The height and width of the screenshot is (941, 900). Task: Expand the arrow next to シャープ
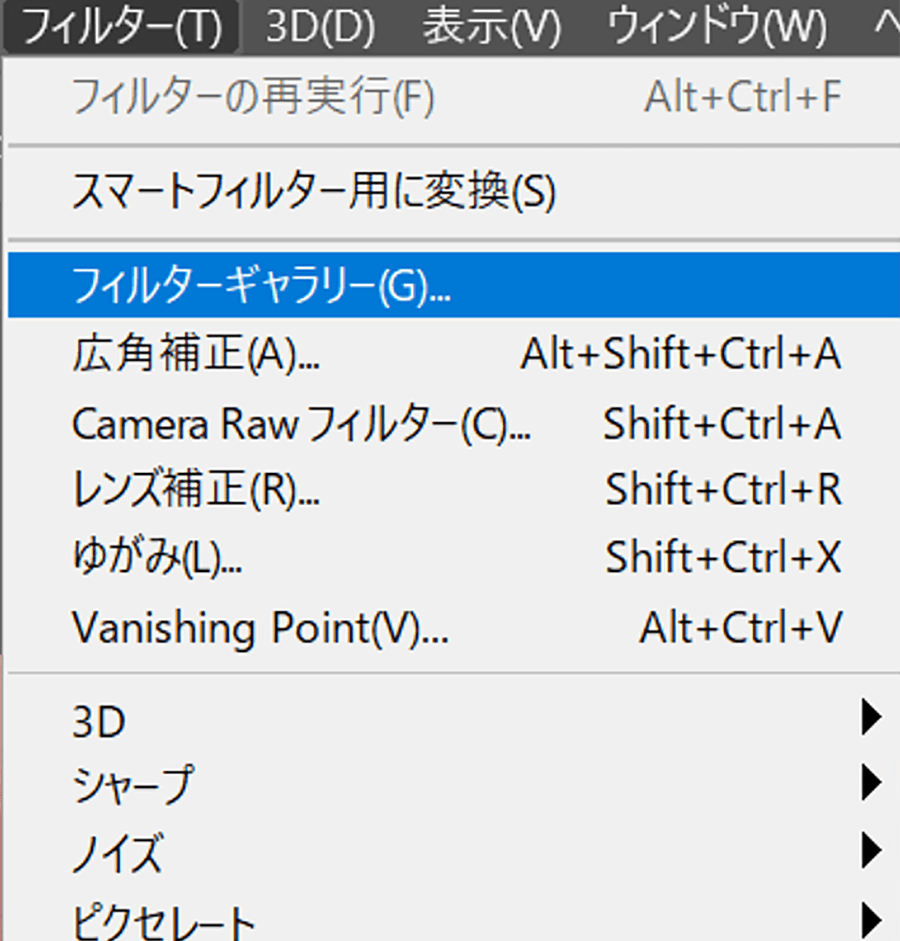(871, 783)
